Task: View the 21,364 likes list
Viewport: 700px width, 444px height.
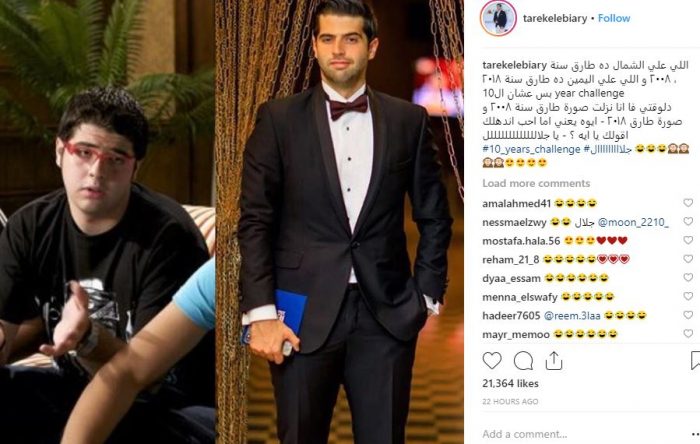Action: coord(510,383)
